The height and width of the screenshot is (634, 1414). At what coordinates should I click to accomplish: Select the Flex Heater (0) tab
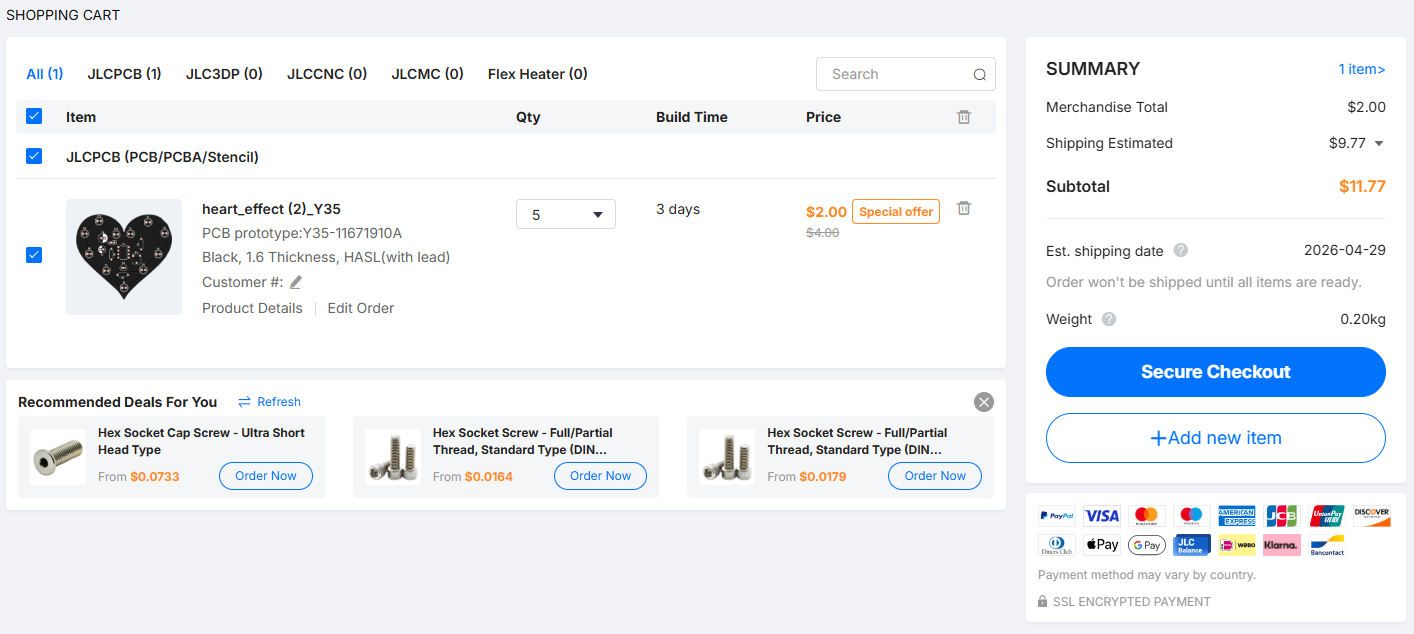click(538, 74)
